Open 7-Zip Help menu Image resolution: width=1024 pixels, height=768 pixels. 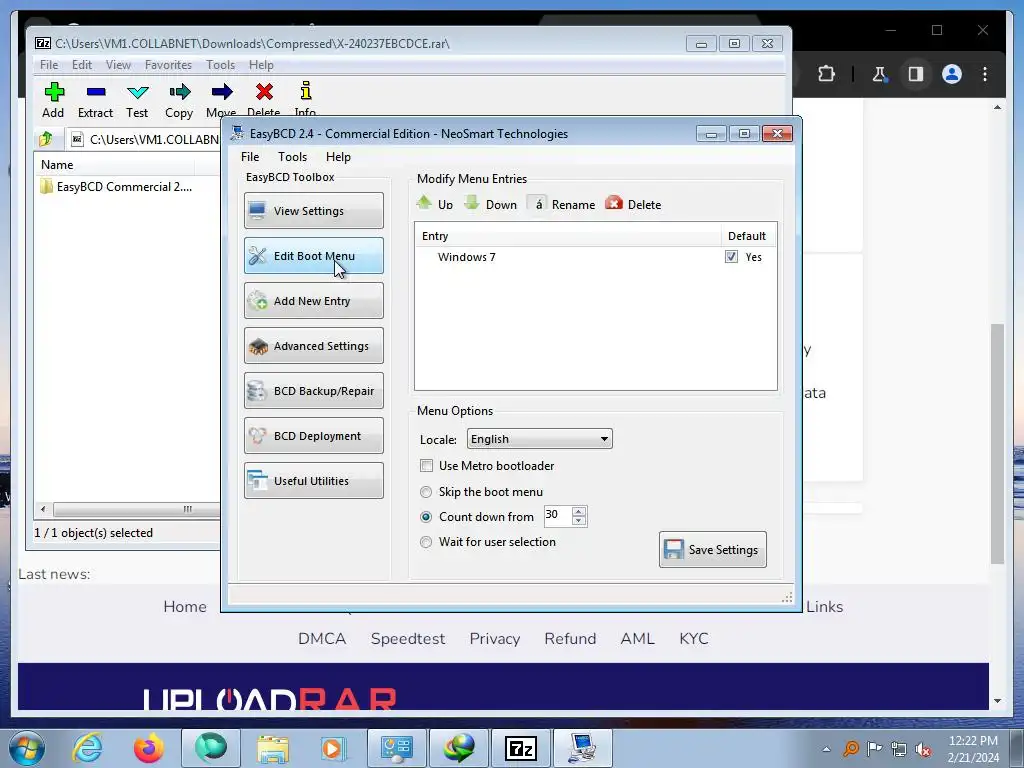click(261, 65)
